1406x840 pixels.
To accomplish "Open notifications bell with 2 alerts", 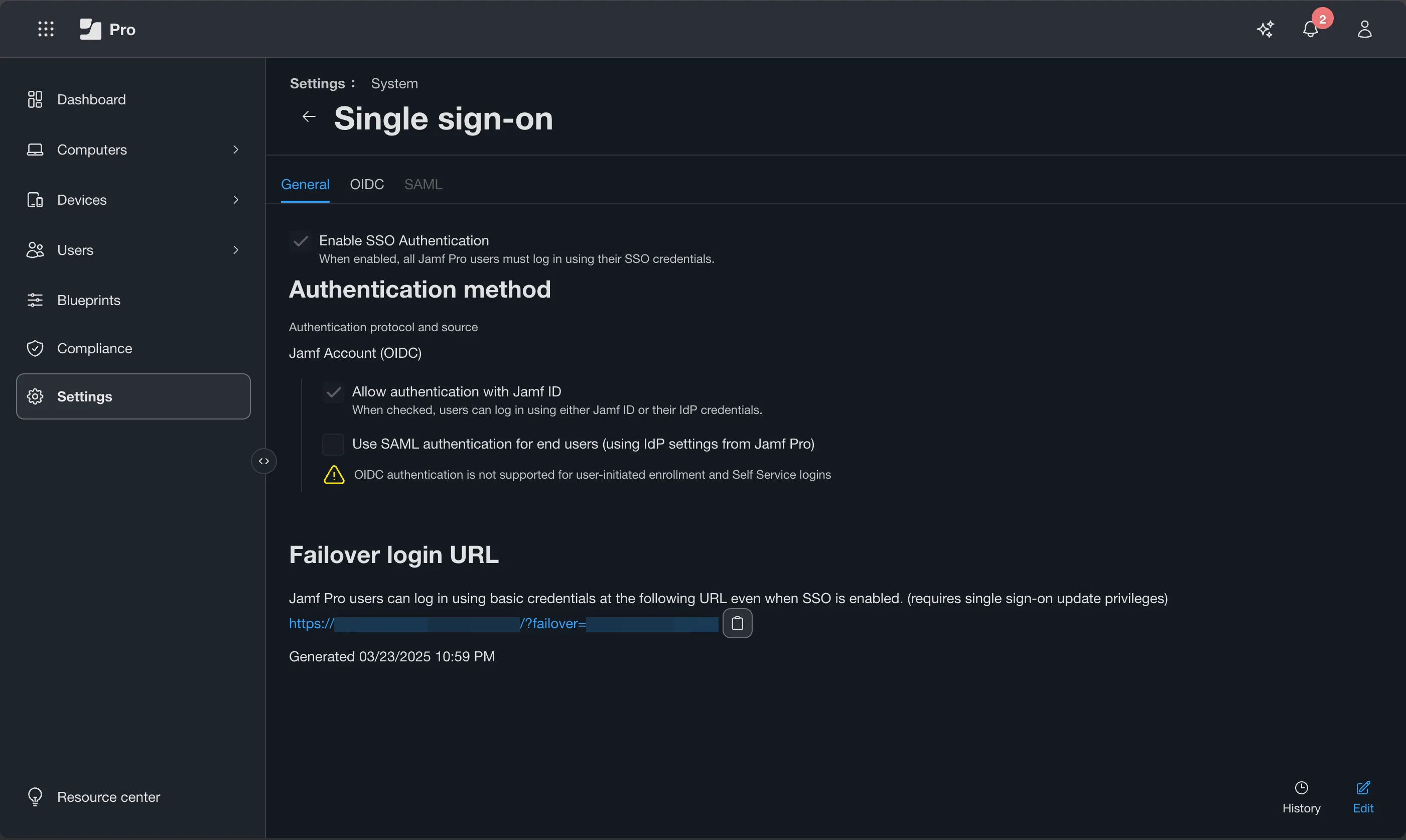I will click(1310, 29).
